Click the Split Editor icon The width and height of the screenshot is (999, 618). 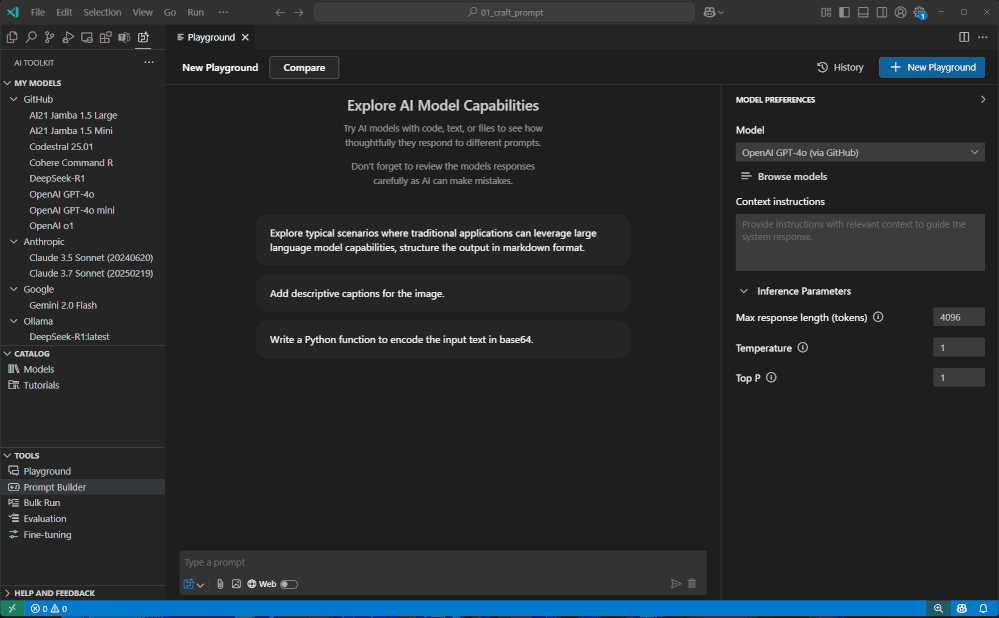[964, 37]
